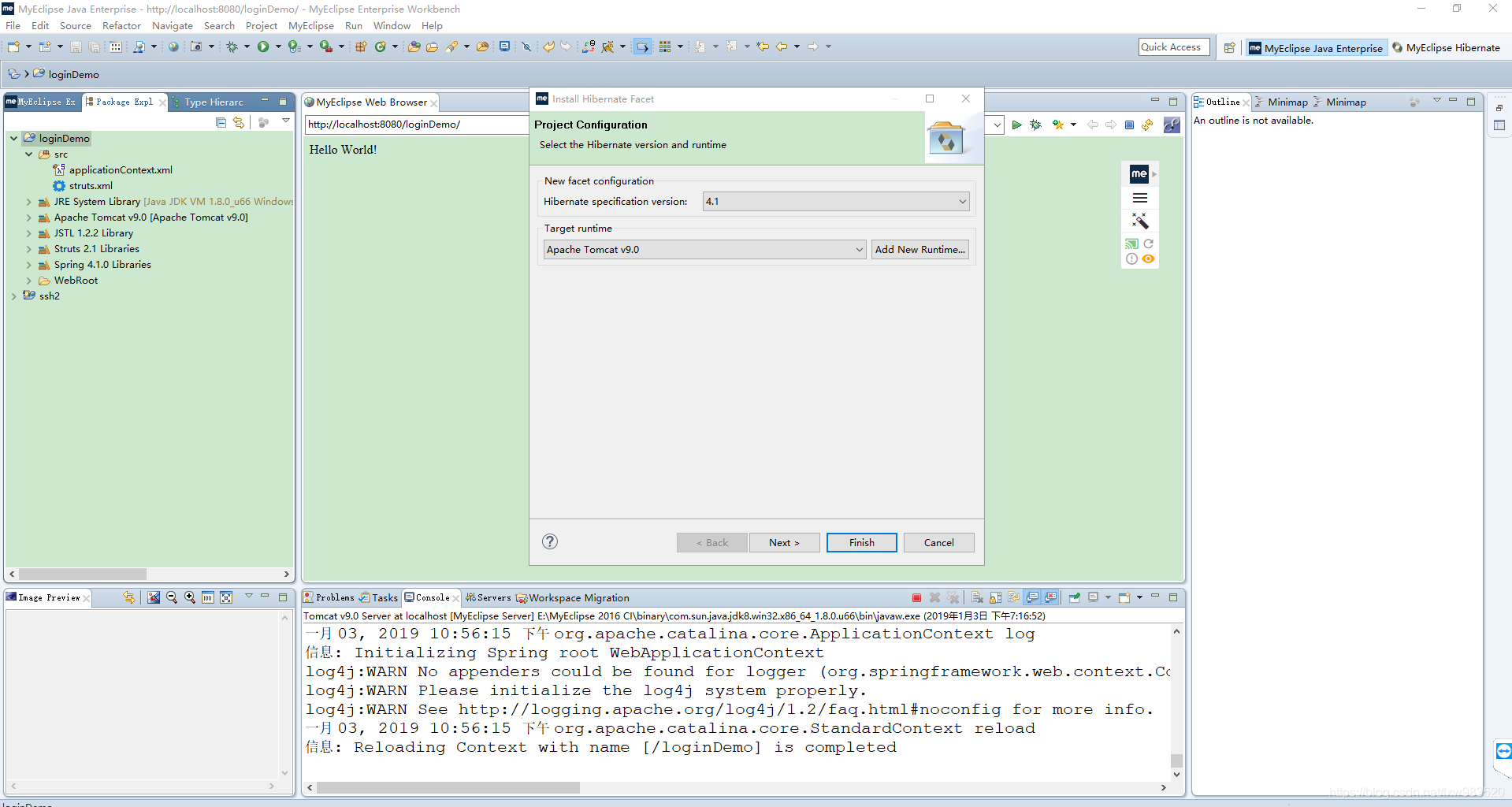This screenshot has width=1512, height=807.
Task: Terminate the Tomcat server with red stop icon
Action: [x=916, y=597]
